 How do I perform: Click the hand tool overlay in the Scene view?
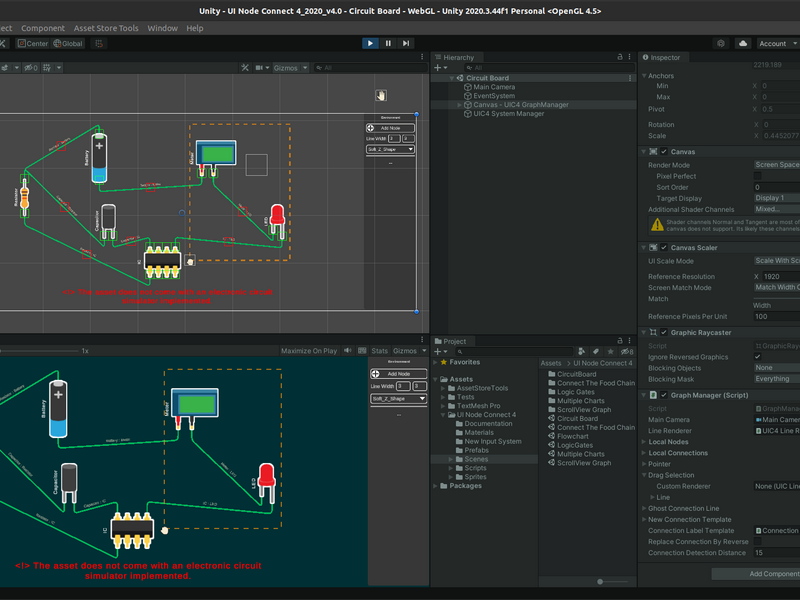(381, 95)
